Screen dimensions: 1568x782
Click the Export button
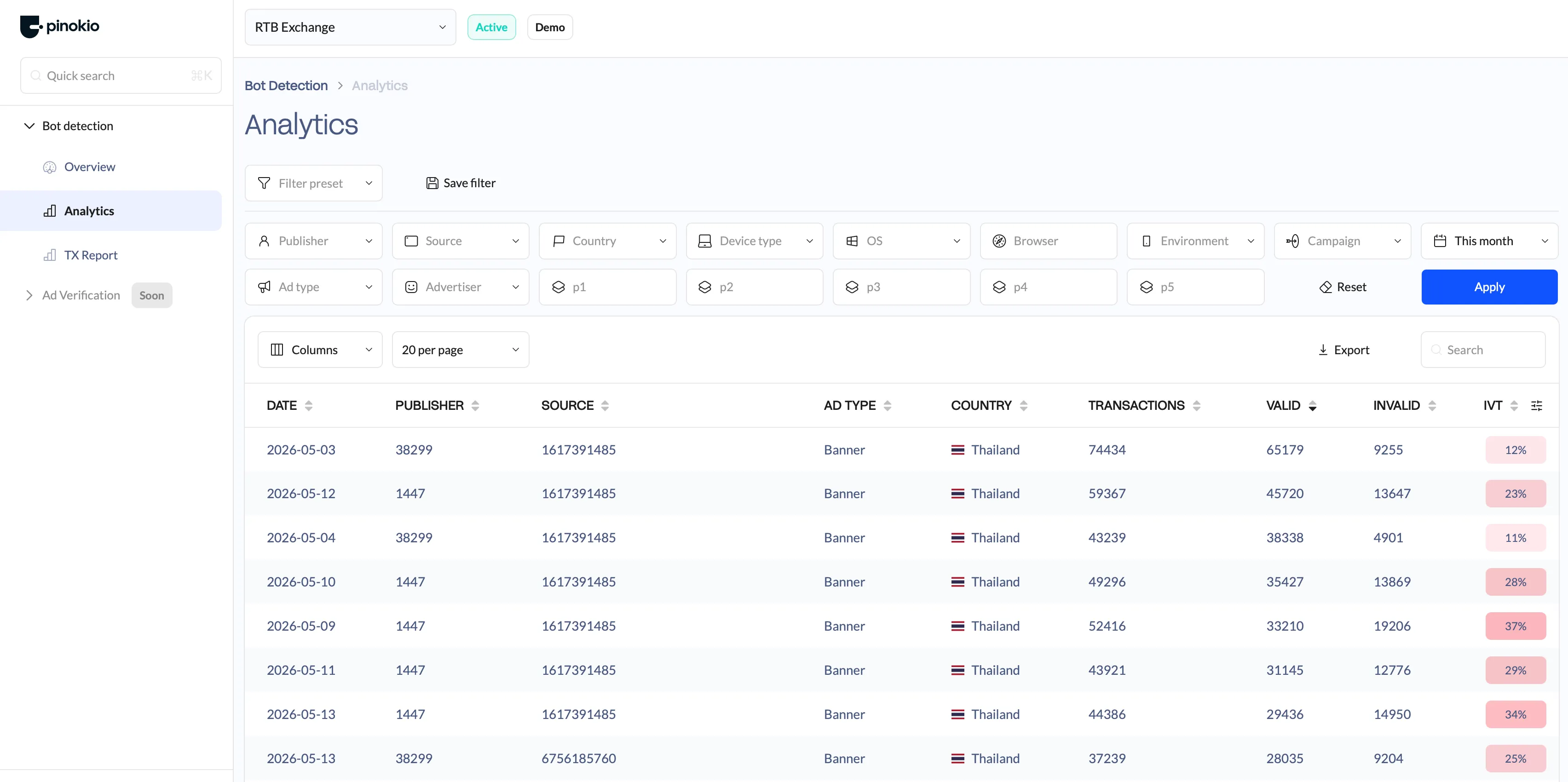(x=1343, y=350)
